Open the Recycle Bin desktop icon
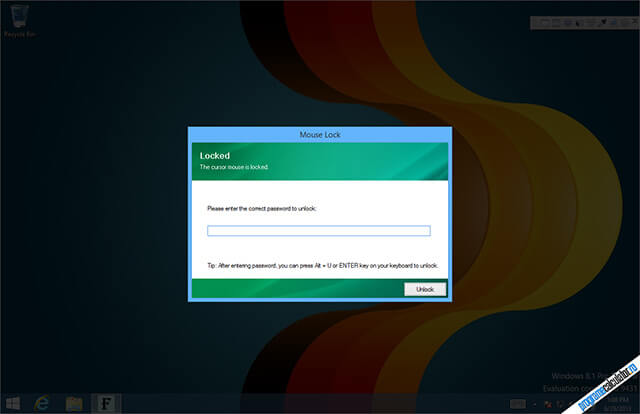This screenshot has width=640, height=414. pos(20,20)
